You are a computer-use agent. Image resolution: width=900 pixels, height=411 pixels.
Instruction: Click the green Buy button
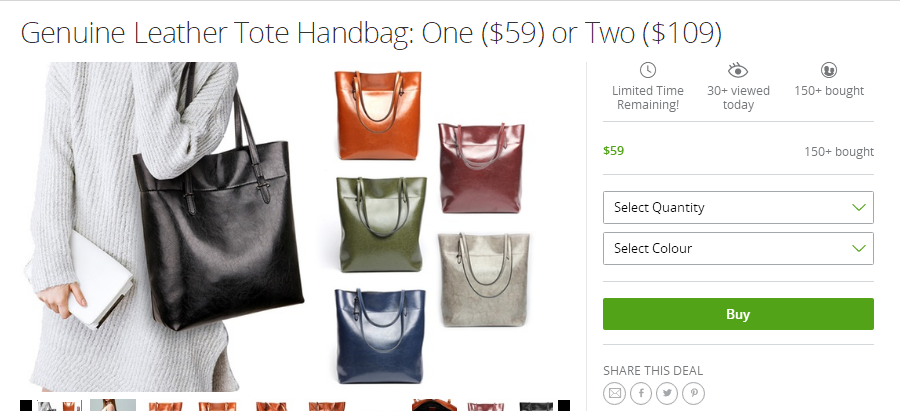point(738,314)
